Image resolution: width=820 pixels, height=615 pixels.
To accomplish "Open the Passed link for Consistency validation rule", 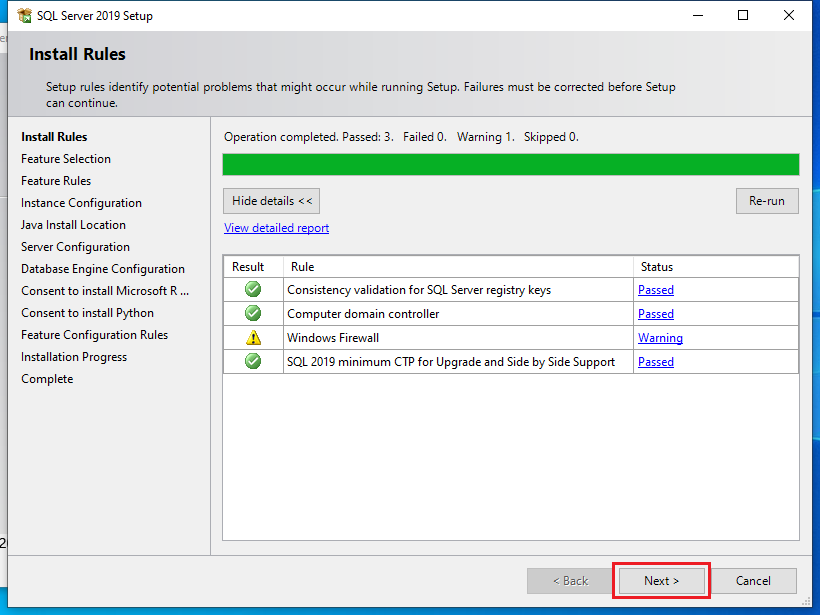I will 655,290.
